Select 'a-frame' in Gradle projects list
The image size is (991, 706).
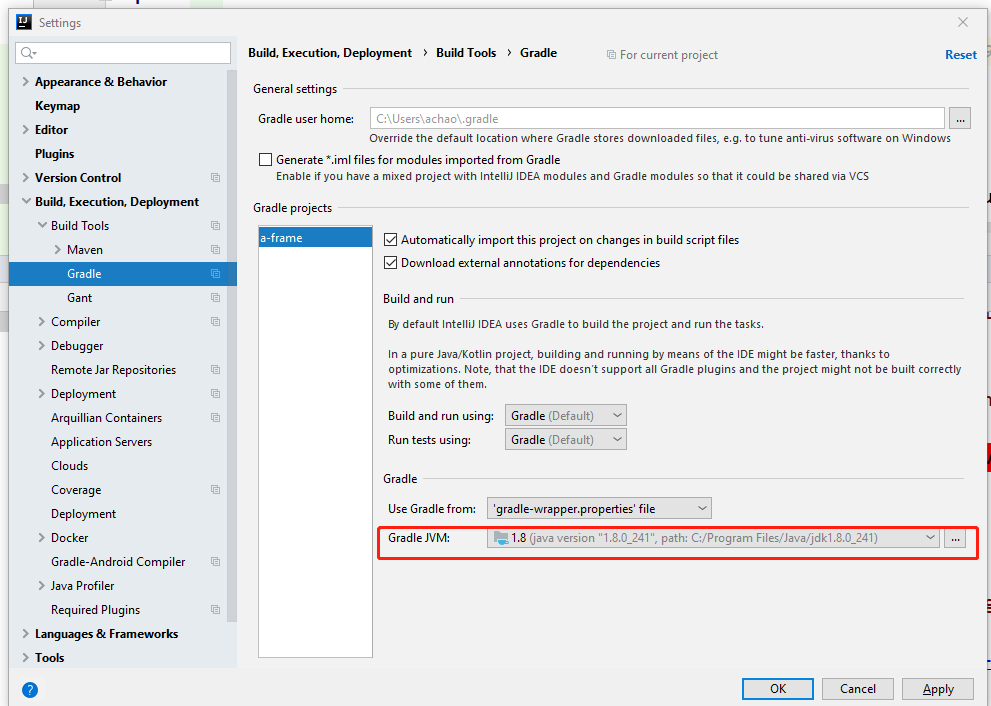315,238
